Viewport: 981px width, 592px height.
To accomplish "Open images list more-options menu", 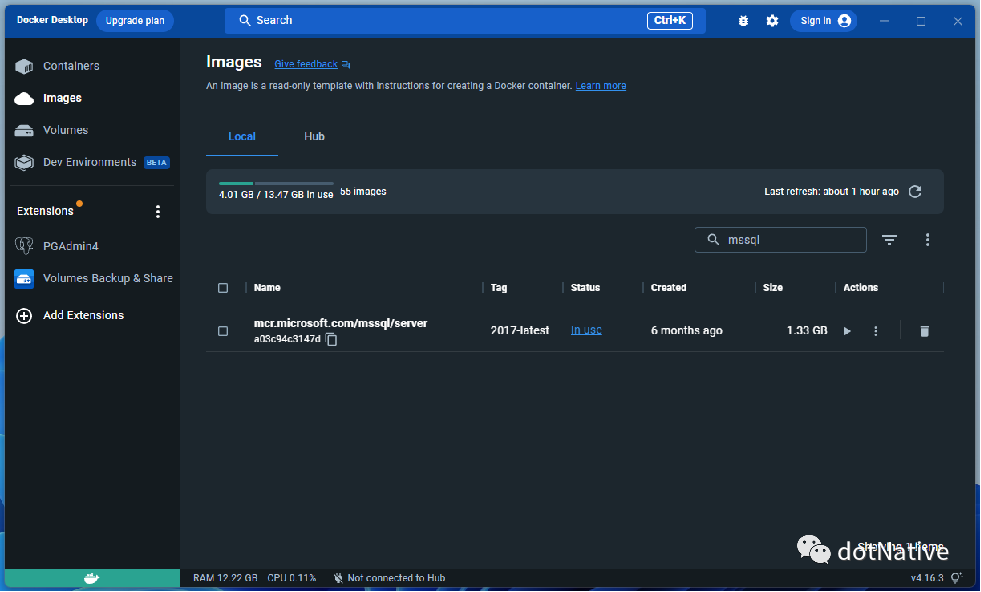I will (x=927, y=240).
